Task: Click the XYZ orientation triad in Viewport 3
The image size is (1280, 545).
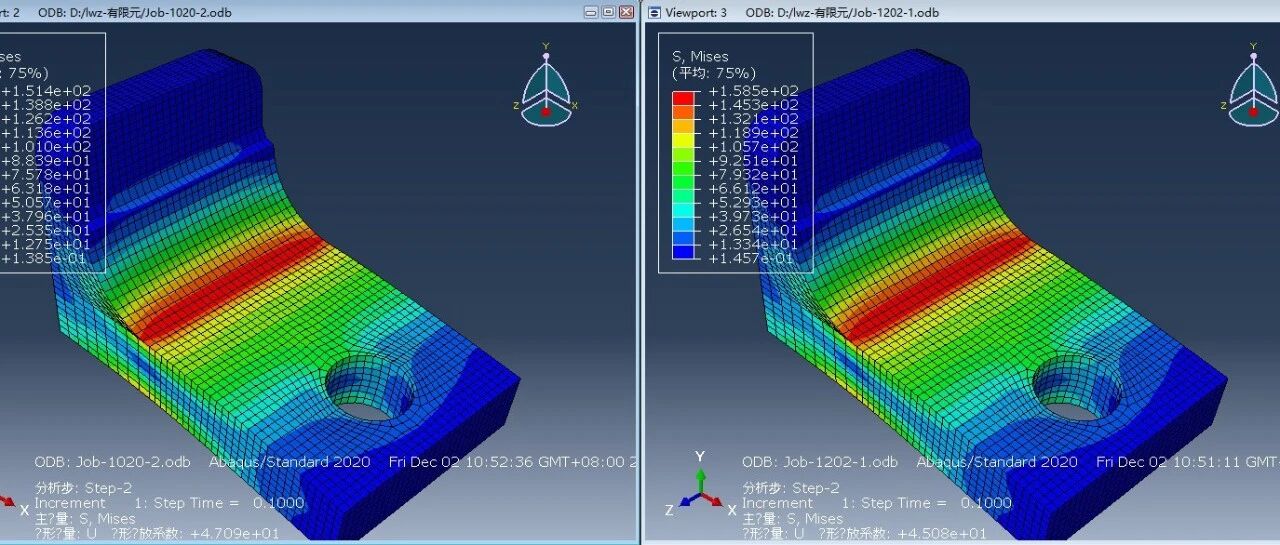Action: tap(702, 487)
